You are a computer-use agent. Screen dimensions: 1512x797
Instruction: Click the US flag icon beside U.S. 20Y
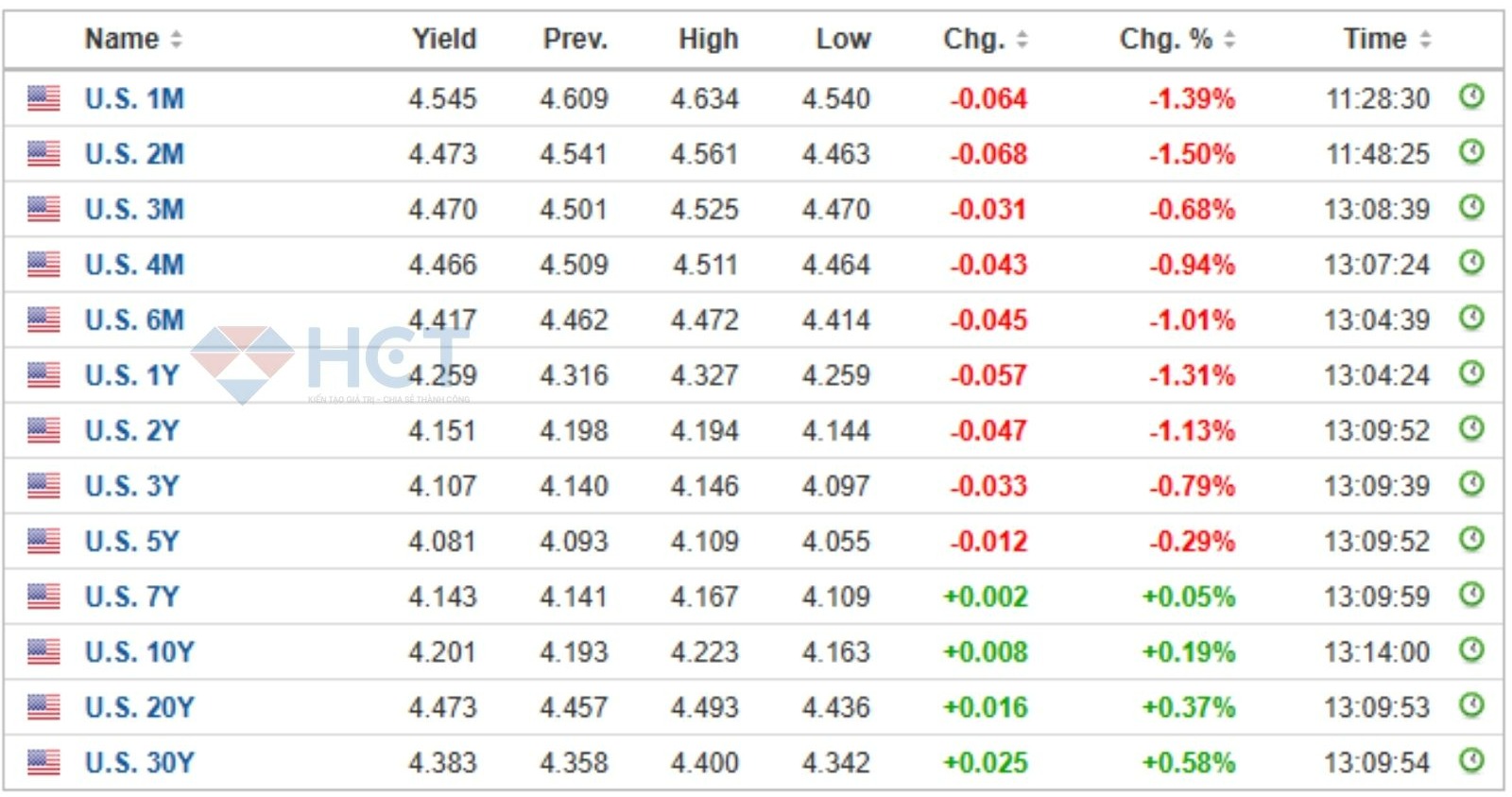[x=43, y=707]
